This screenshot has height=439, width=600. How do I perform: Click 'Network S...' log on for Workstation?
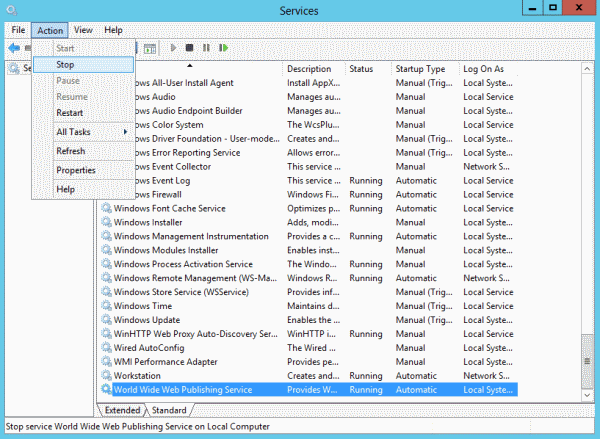click(x=486, y=375)
